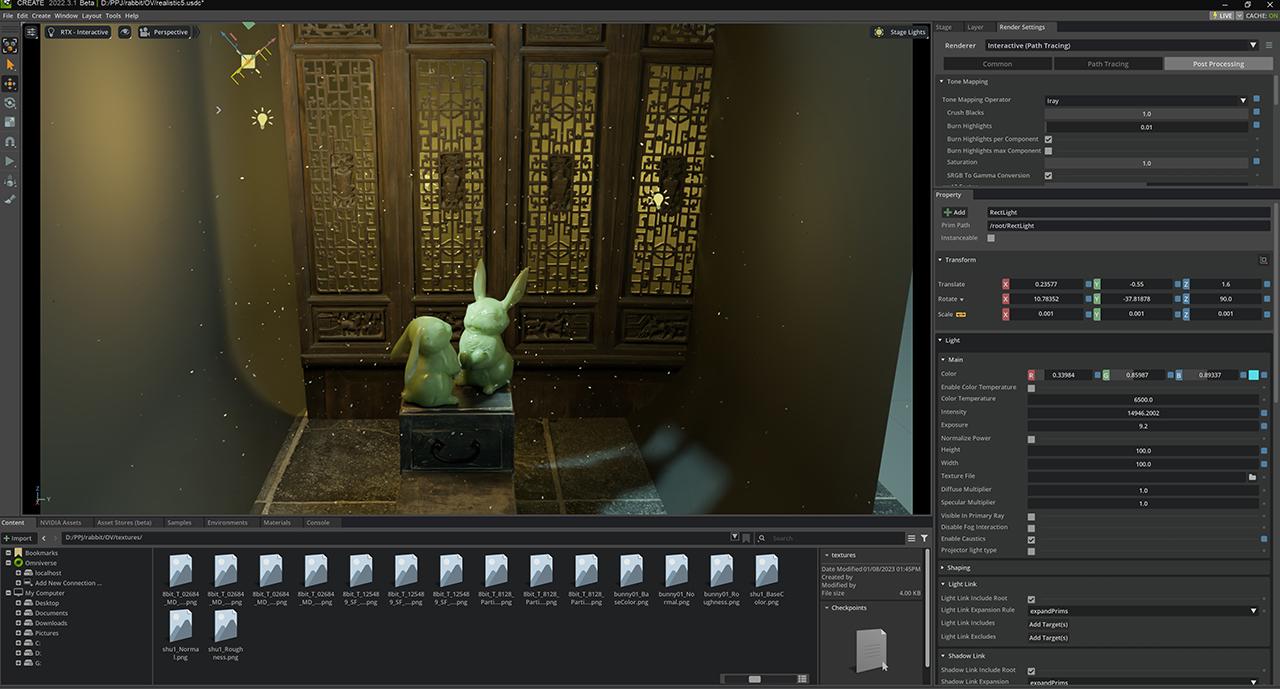Click the green Add button in Property panel
Viewport: 1280px width, 689px height.
coord(954,211)
